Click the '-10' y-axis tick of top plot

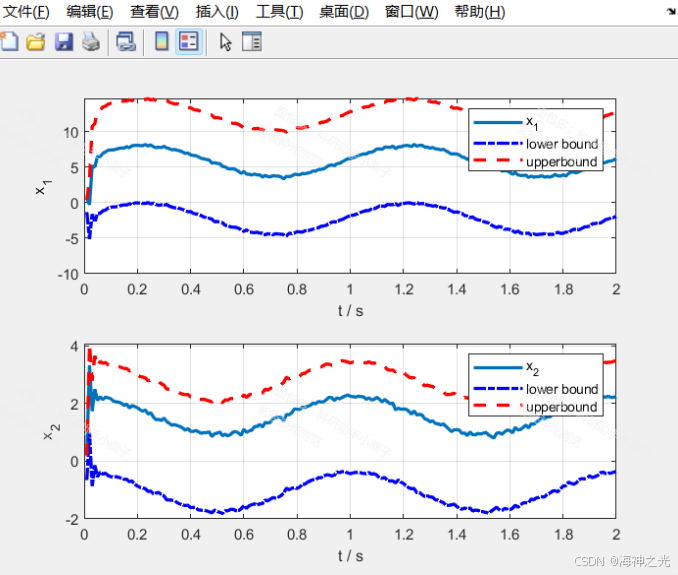coord(68,275)
